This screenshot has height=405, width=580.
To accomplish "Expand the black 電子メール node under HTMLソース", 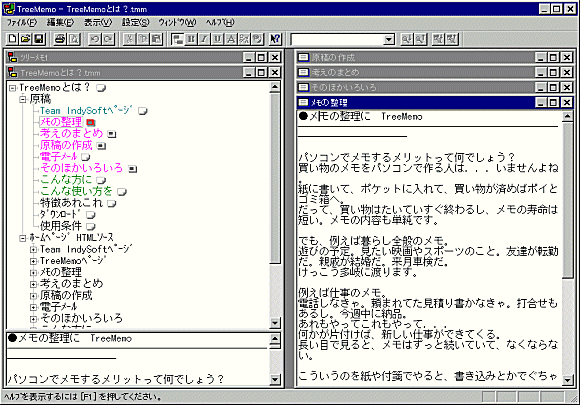I will (33, 307).
